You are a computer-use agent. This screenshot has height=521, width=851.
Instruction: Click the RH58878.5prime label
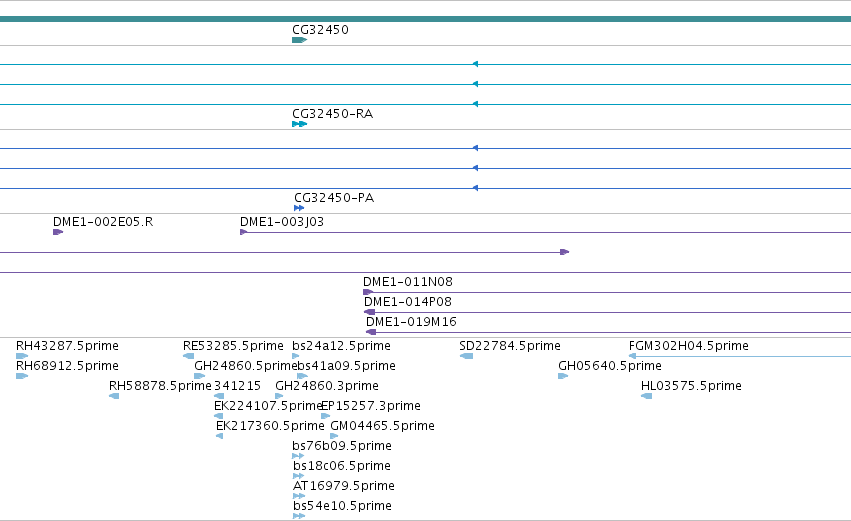[x=160, y=386]
